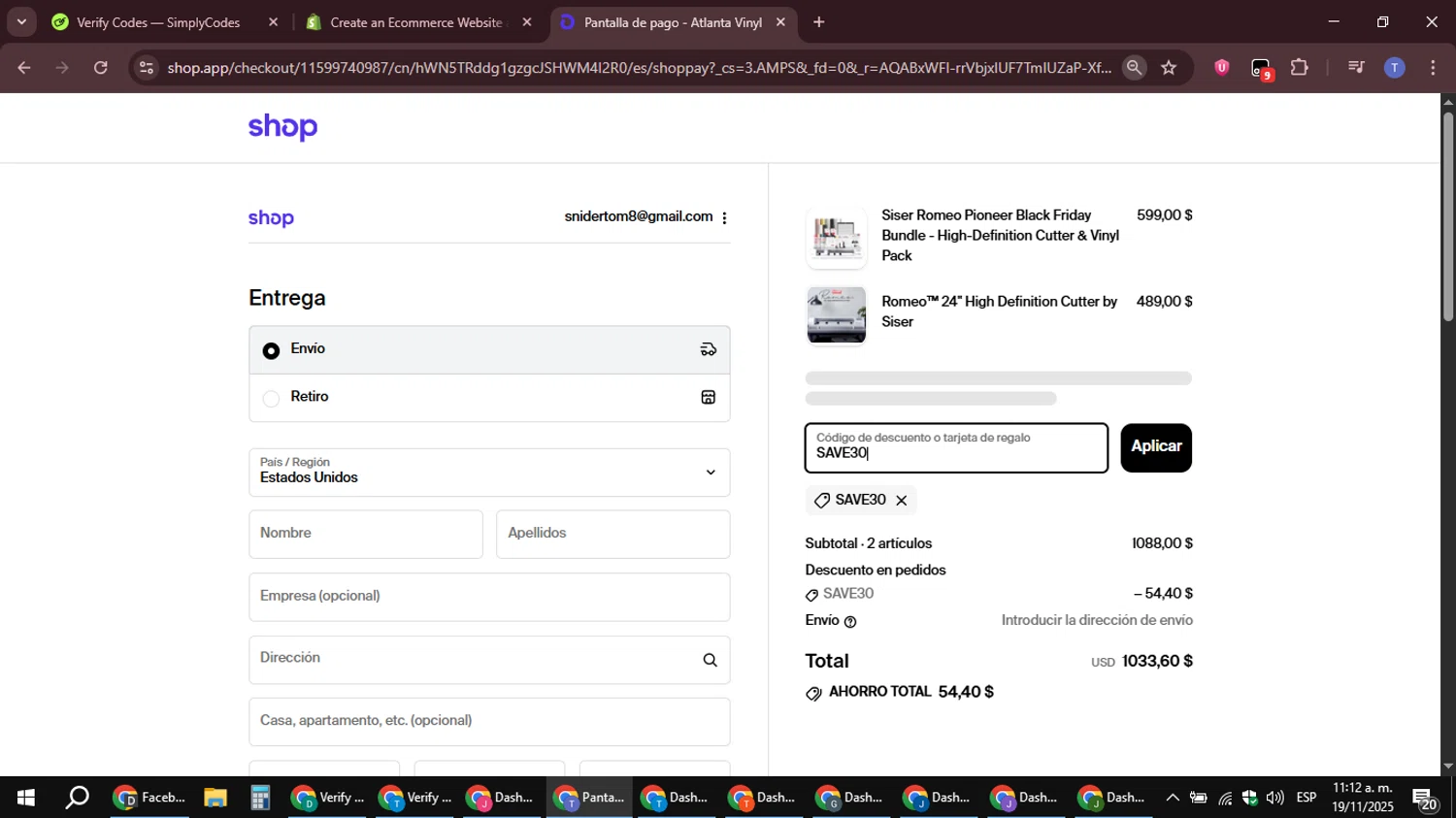Click the zoom magnifier icon in address bar
The height and width of the screenshot is (818, 1456).
1134,68
